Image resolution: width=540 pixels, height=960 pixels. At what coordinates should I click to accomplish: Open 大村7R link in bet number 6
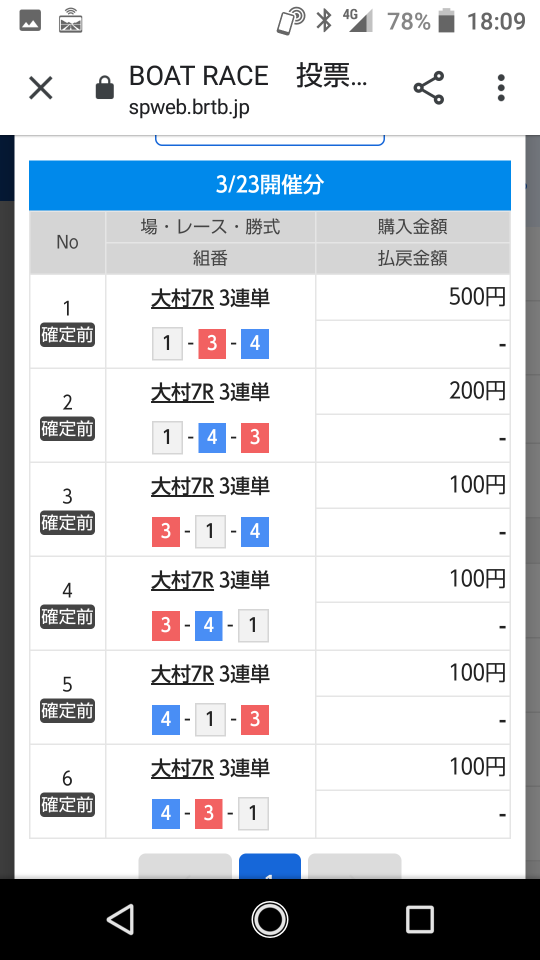[x=182, y=768]
